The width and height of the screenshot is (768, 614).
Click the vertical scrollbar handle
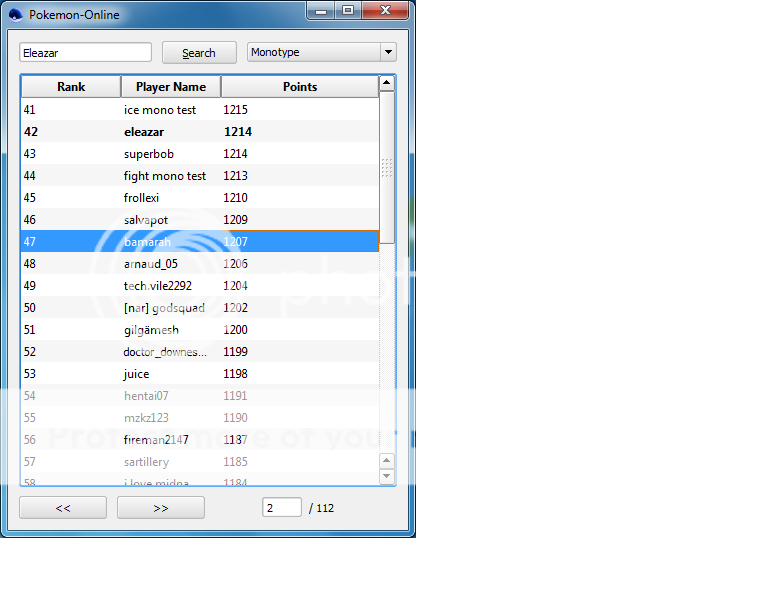[x=387, y=170]
